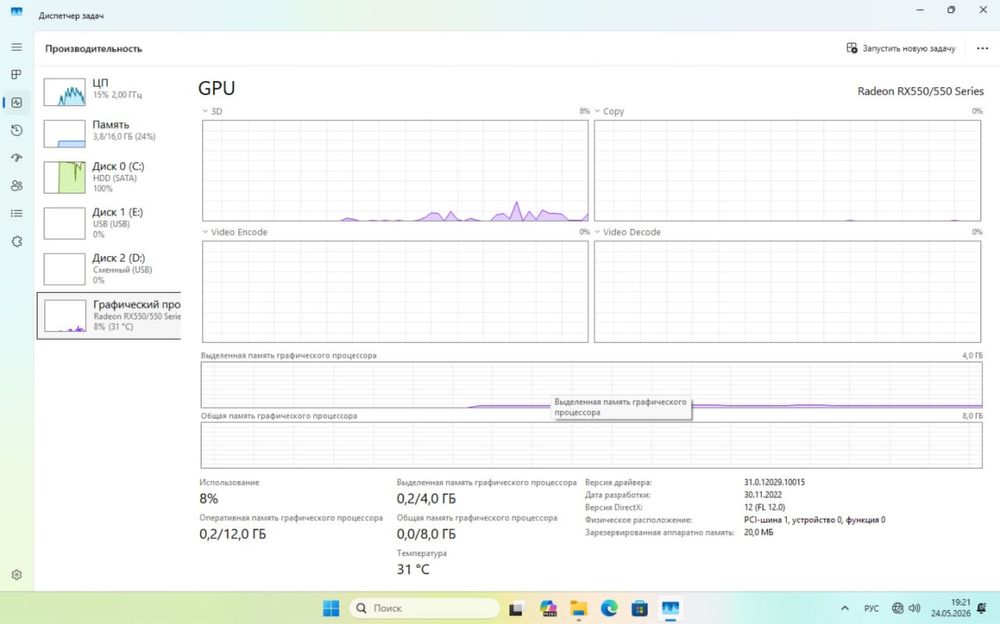Screen dimensions: 1000x624
Task: Switch input language via РУС indicator
Action: point(871,608)
